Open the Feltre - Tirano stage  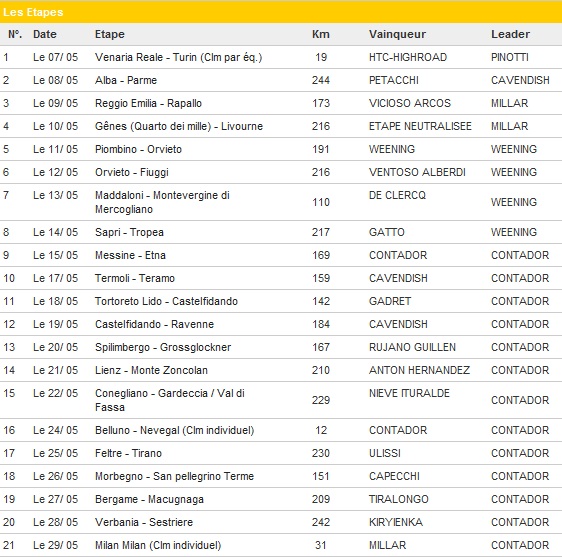click(x=128, y=453)
